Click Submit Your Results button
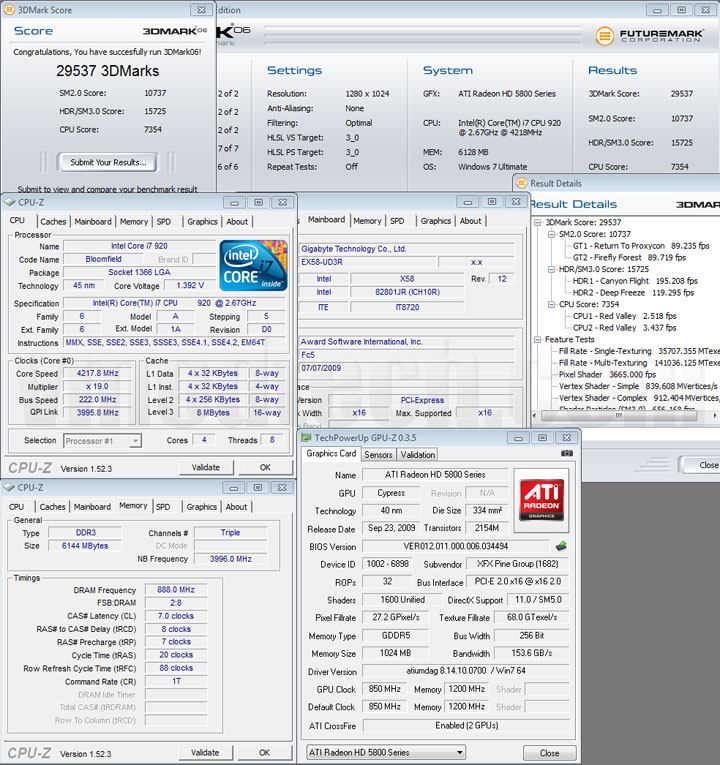Image resolution: width=720 pixels, height=765 pixels. [x=108, y=162]
